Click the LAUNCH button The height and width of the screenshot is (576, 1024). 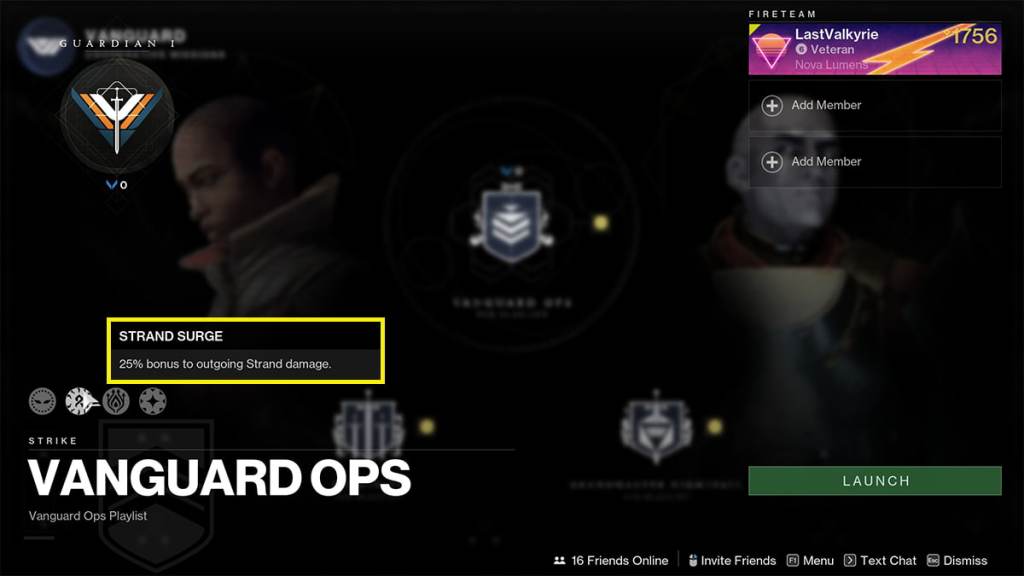874,481
